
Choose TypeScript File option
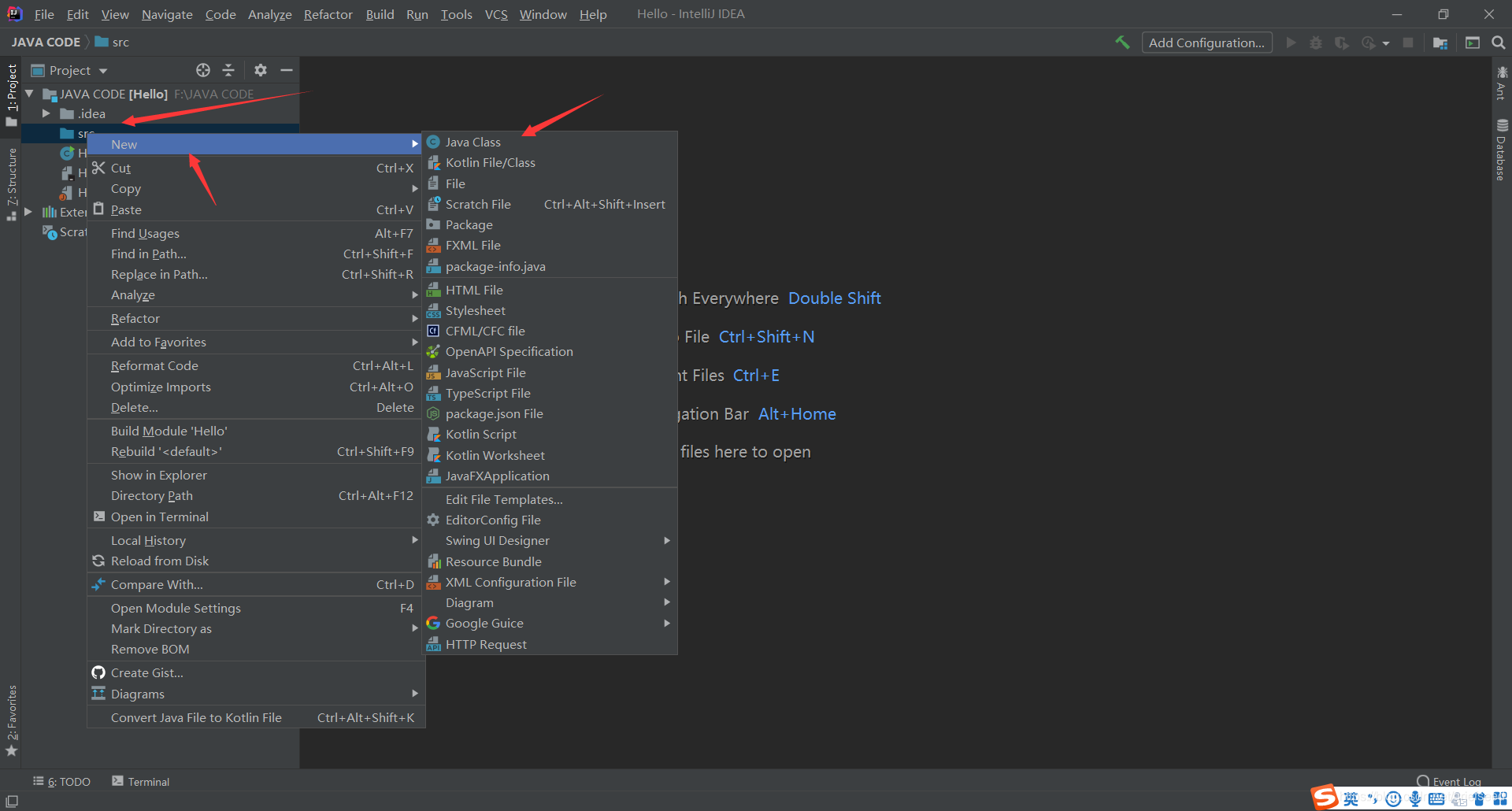(550, 393)
